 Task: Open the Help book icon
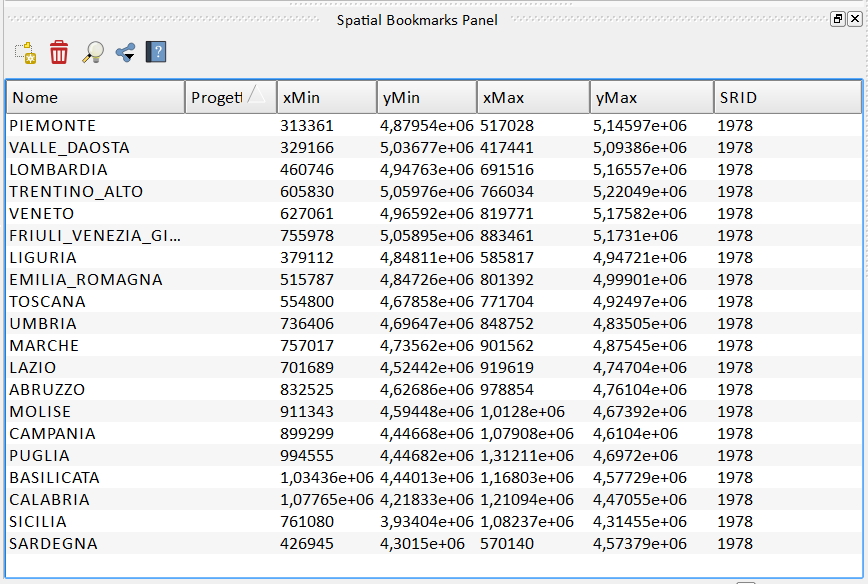point(156,53)
